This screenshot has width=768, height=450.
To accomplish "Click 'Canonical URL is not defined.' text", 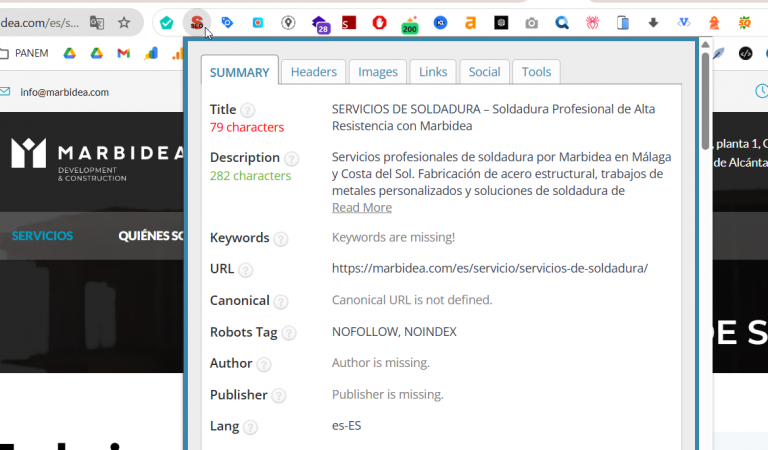I will [412, 300].
